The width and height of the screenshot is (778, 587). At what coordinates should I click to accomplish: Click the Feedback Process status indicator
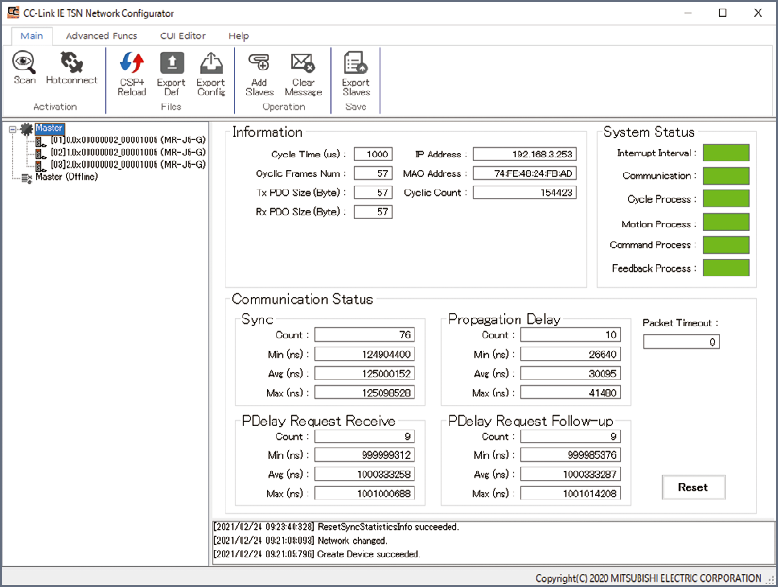[x=726, y=267]
